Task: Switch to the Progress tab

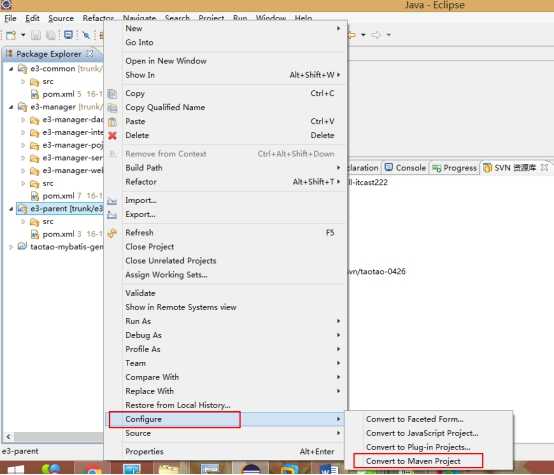Action: click(x=454, y=168)
